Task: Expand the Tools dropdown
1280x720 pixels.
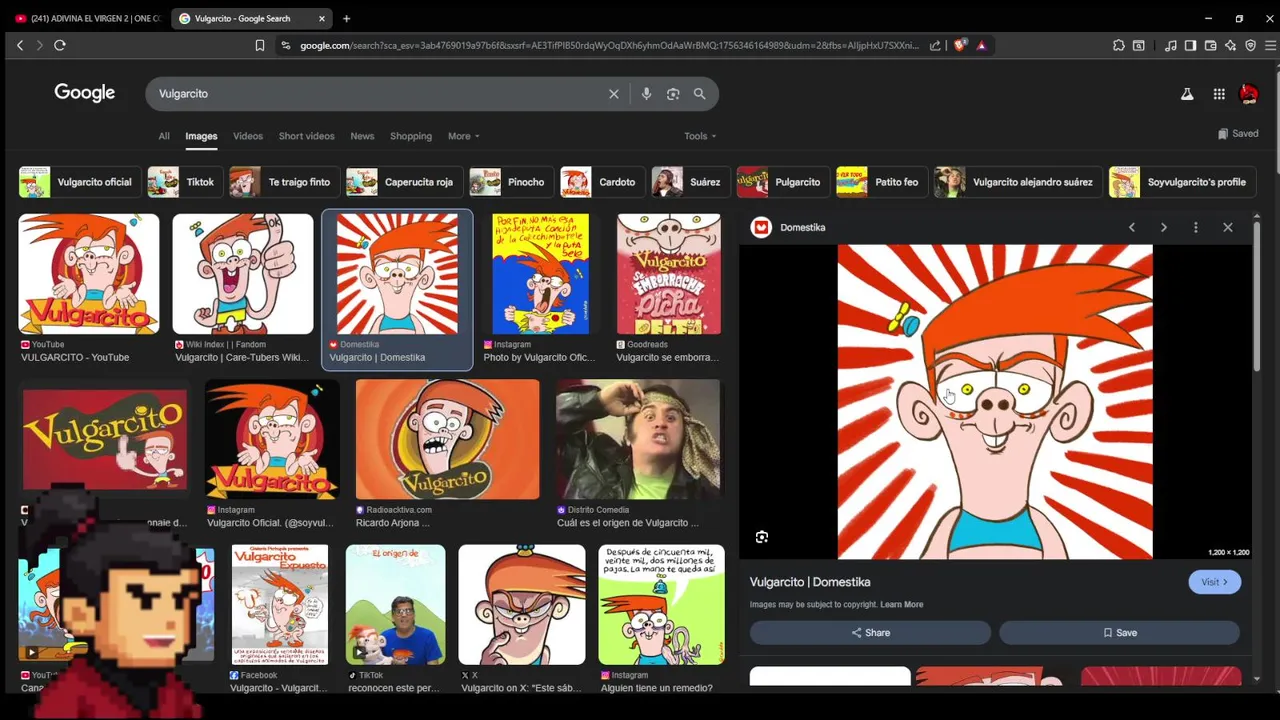Action: point(700,136)
